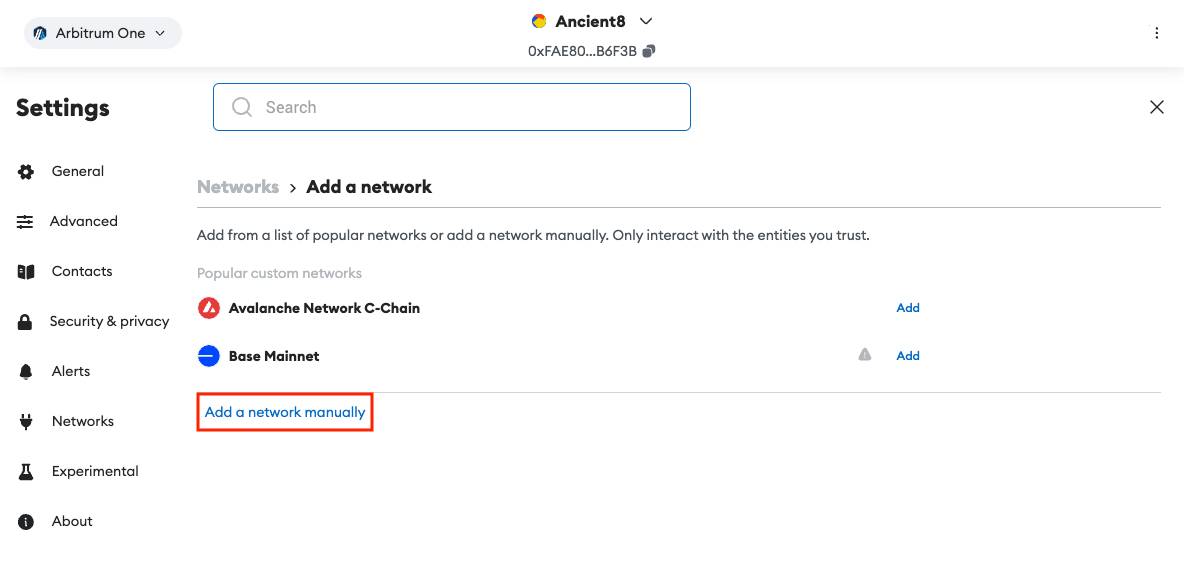Click the Security & privacy lock icon
1184x561 pixels.
[25, 322]
